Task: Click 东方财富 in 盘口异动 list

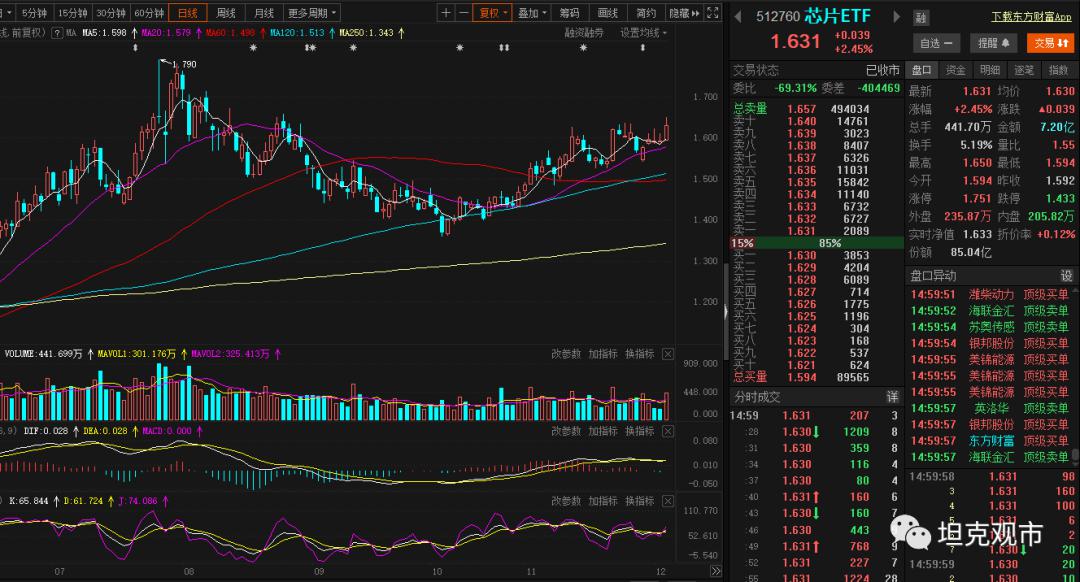Action: click(991, 440)
